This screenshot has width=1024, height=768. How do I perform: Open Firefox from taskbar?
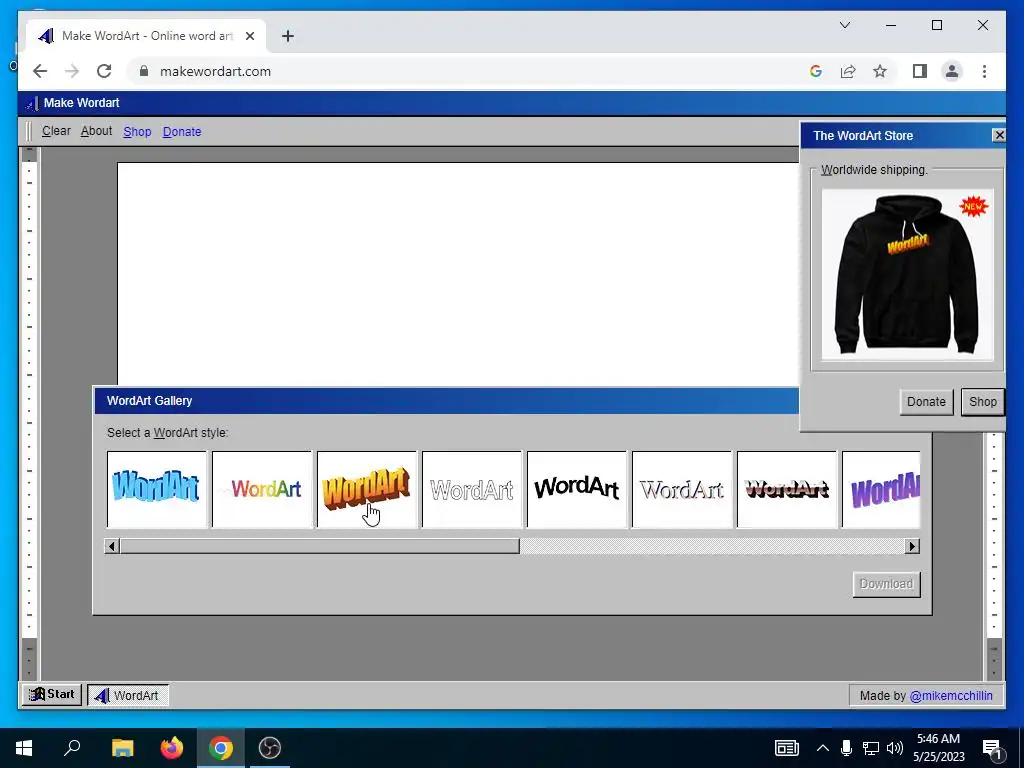click(172, 748)
